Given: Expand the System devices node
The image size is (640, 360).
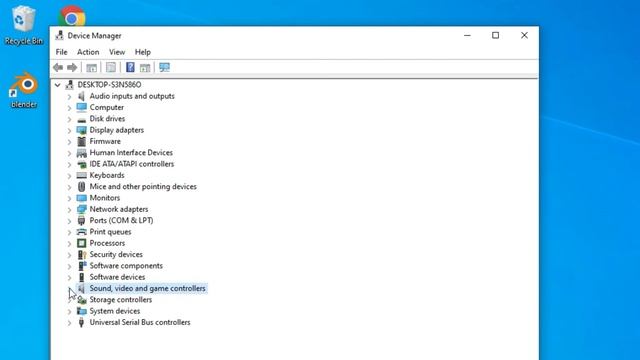Looking at the screenshot, I should 69,311.
